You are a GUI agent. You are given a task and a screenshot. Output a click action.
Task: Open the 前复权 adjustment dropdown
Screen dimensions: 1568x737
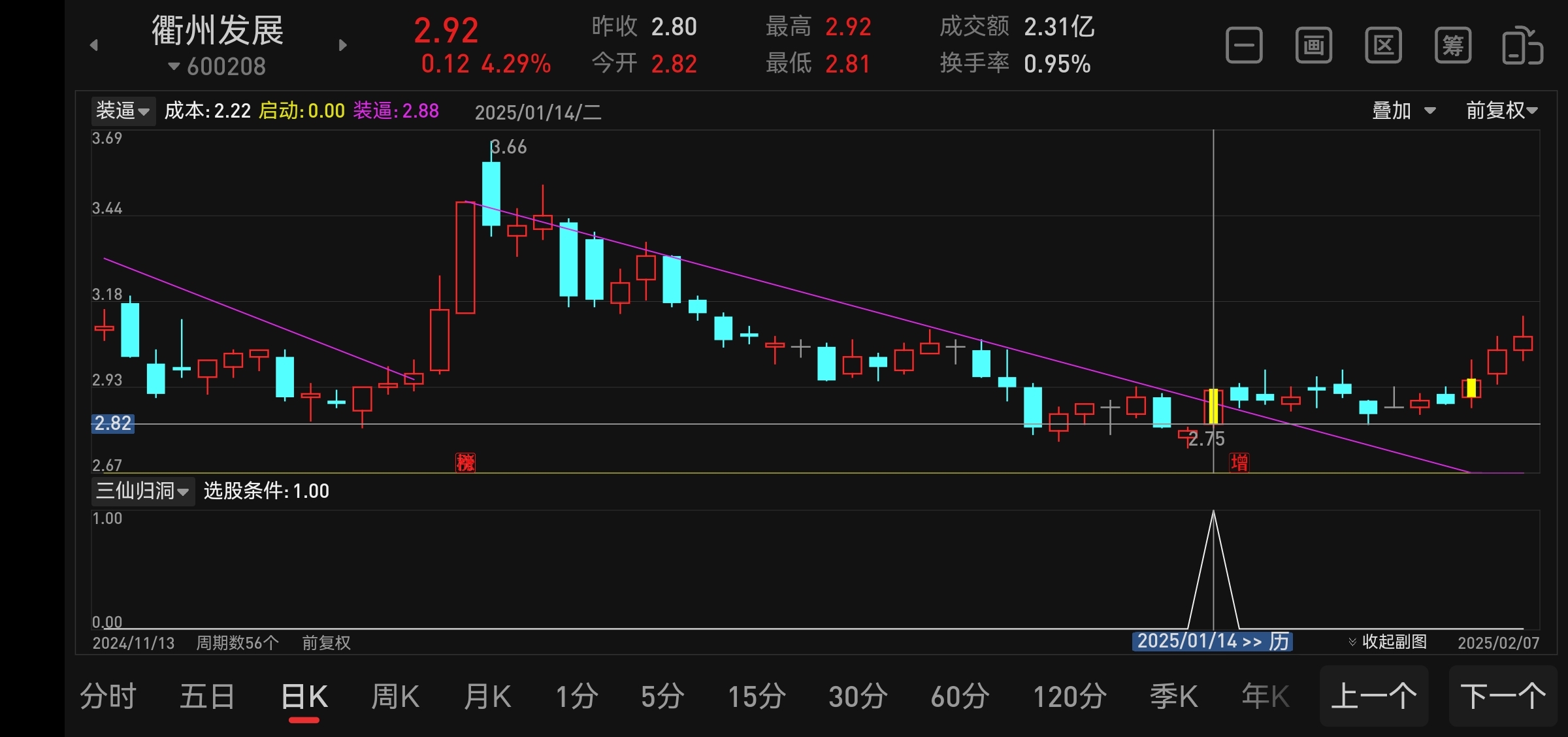1501,110
